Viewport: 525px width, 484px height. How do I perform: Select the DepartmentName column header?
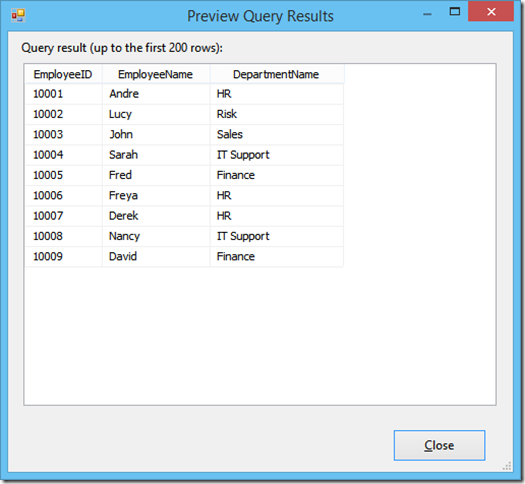pyautogui.click(x=277, y=74)
